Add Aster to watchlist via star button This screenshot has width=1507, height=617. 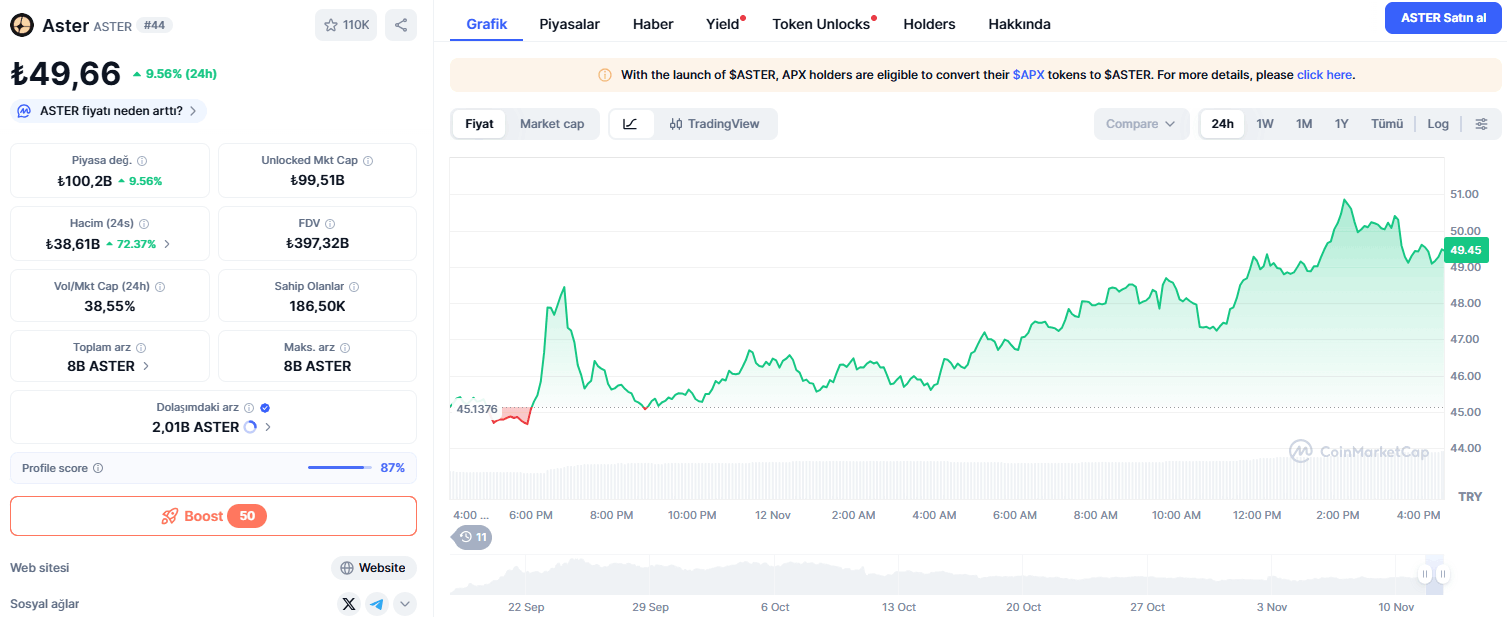[x=346, y=25]
